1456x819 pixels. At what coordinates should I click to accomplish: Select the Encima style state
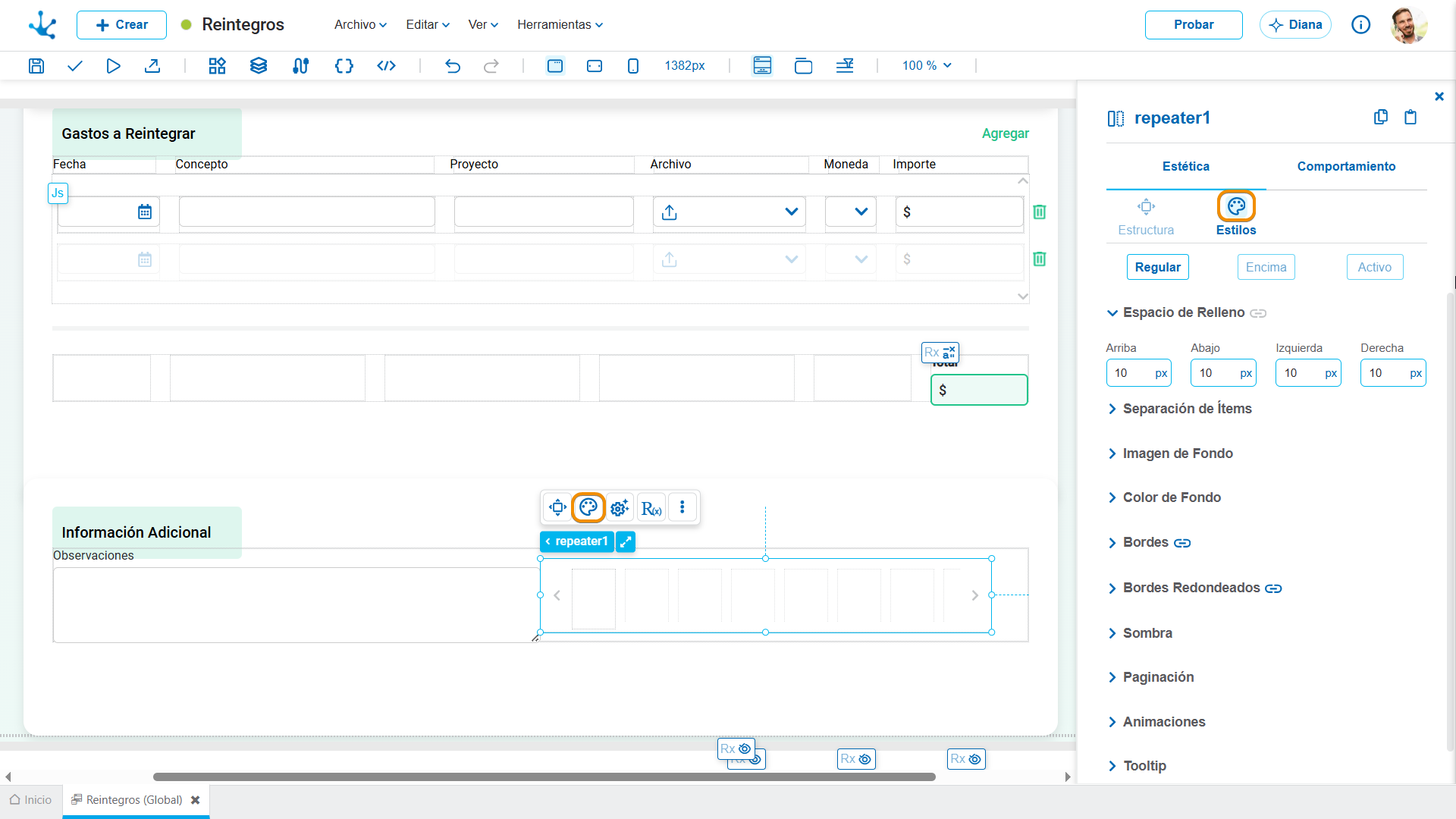(1266, 267)
